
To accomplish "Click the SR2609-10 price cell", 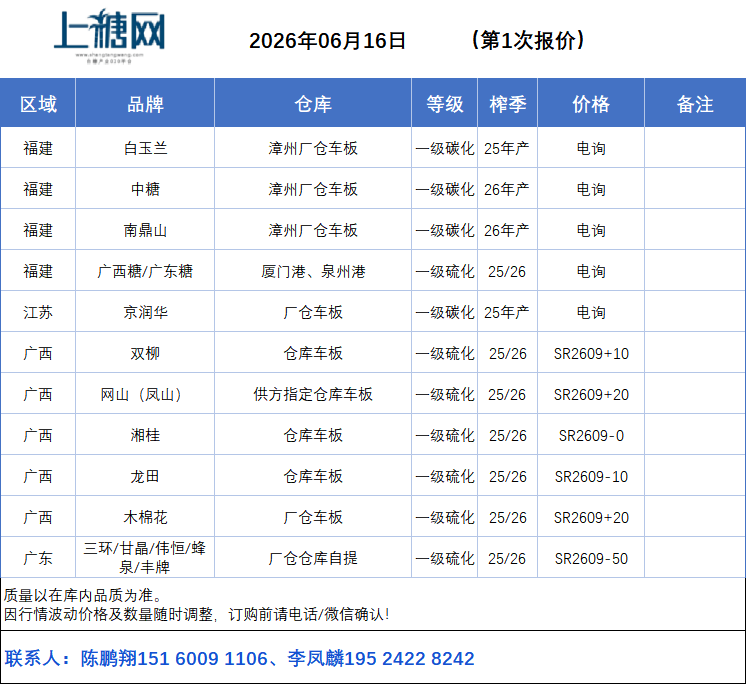I will point(591,476).
